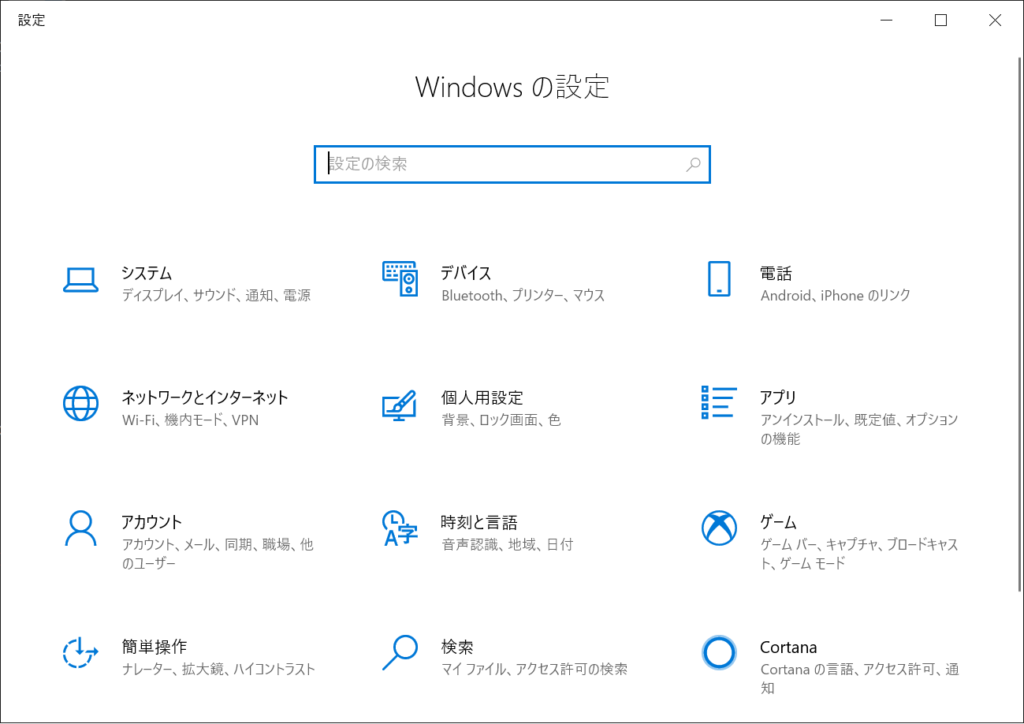Select the システム heading
The height and width of the screenshot is (724, 1024).
[147, 273]
